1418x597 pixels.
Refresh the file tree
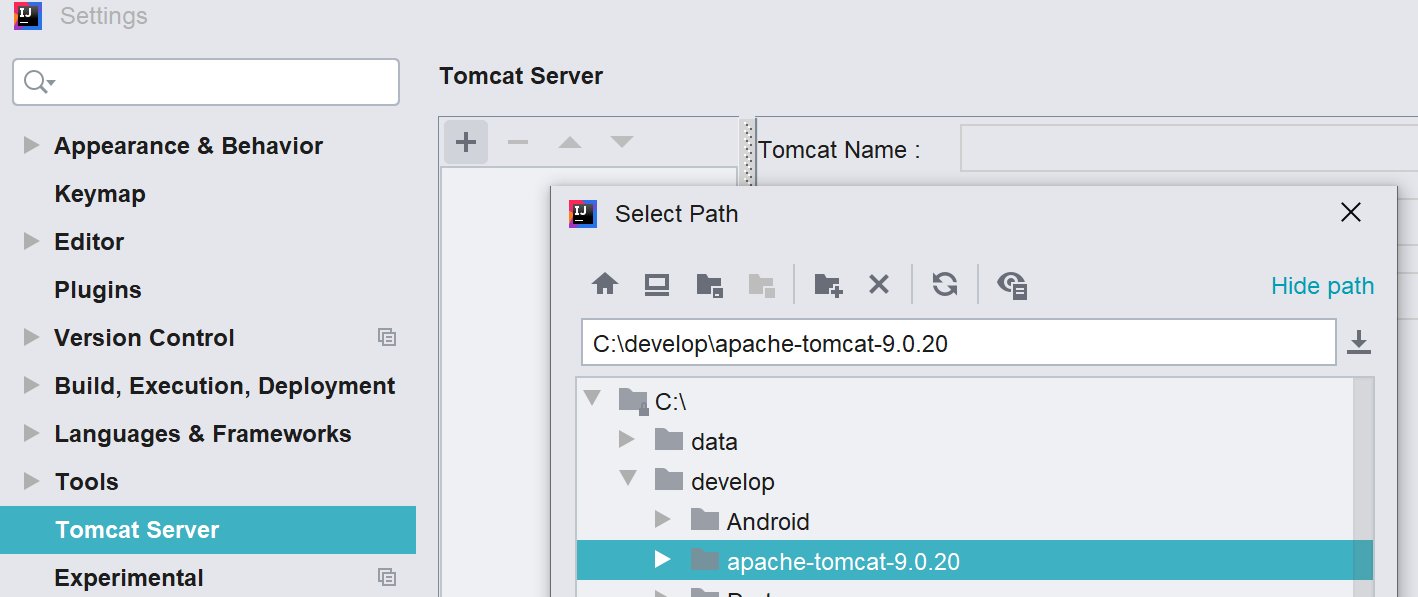click(x=945, y=285)
